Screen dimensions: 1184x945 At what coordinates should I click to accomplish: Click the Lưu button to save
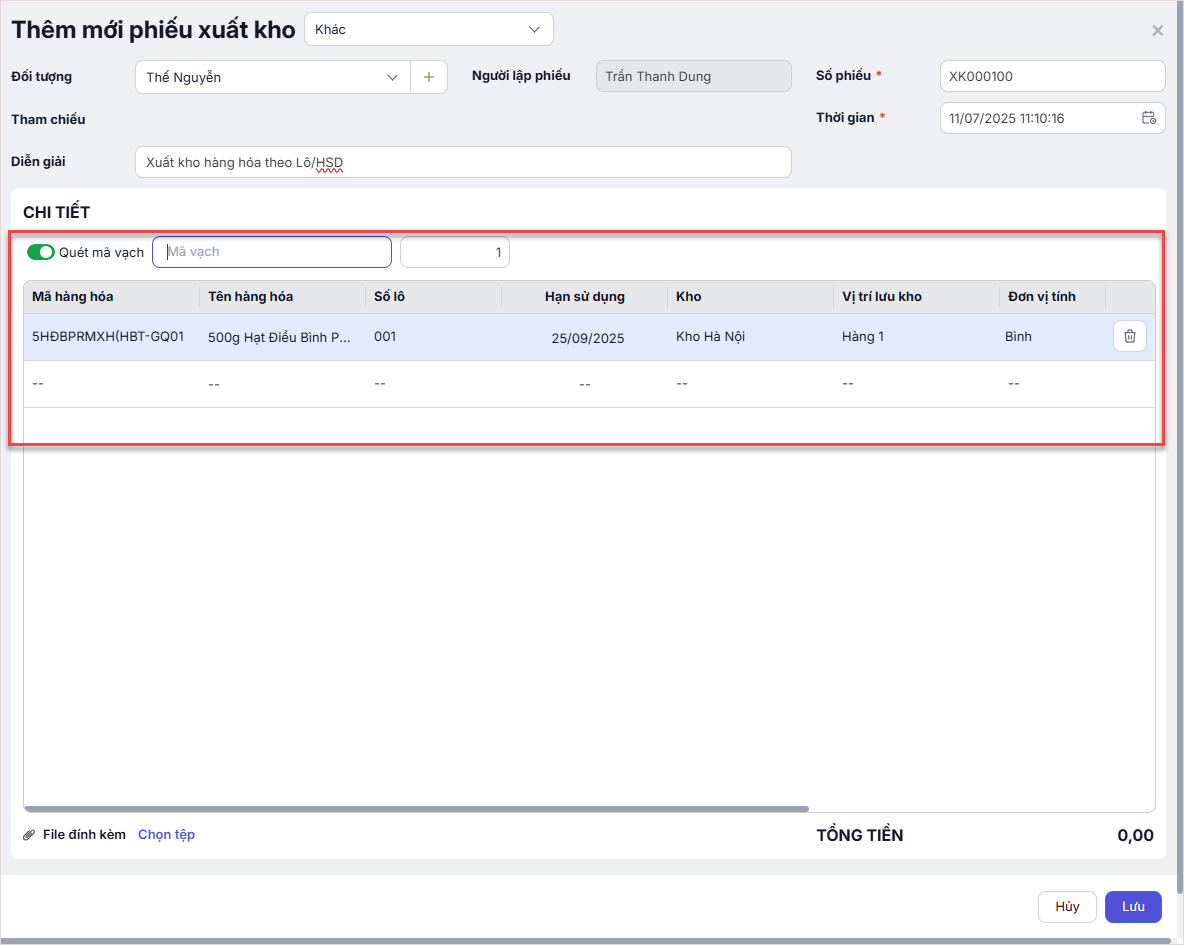click(x=1132, y=907)
